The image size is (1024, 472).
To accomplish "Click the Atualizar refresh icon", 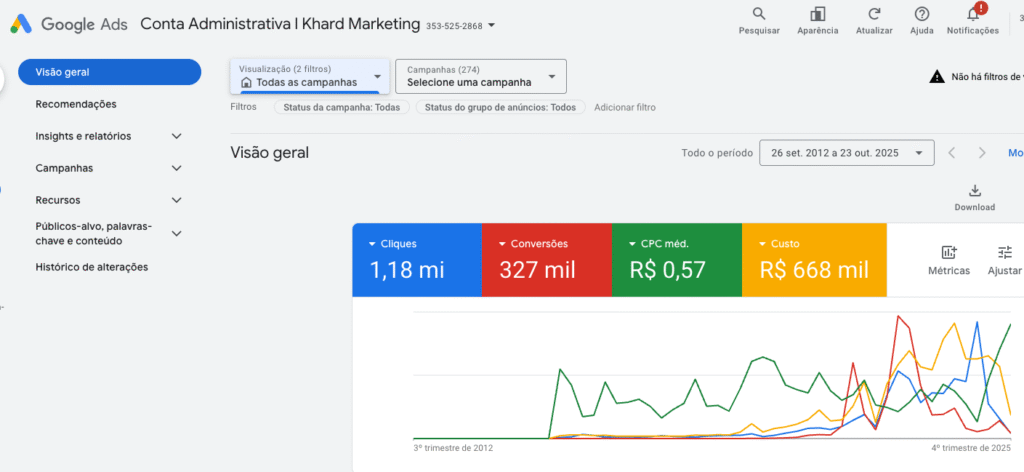I will tap(874, 14).
